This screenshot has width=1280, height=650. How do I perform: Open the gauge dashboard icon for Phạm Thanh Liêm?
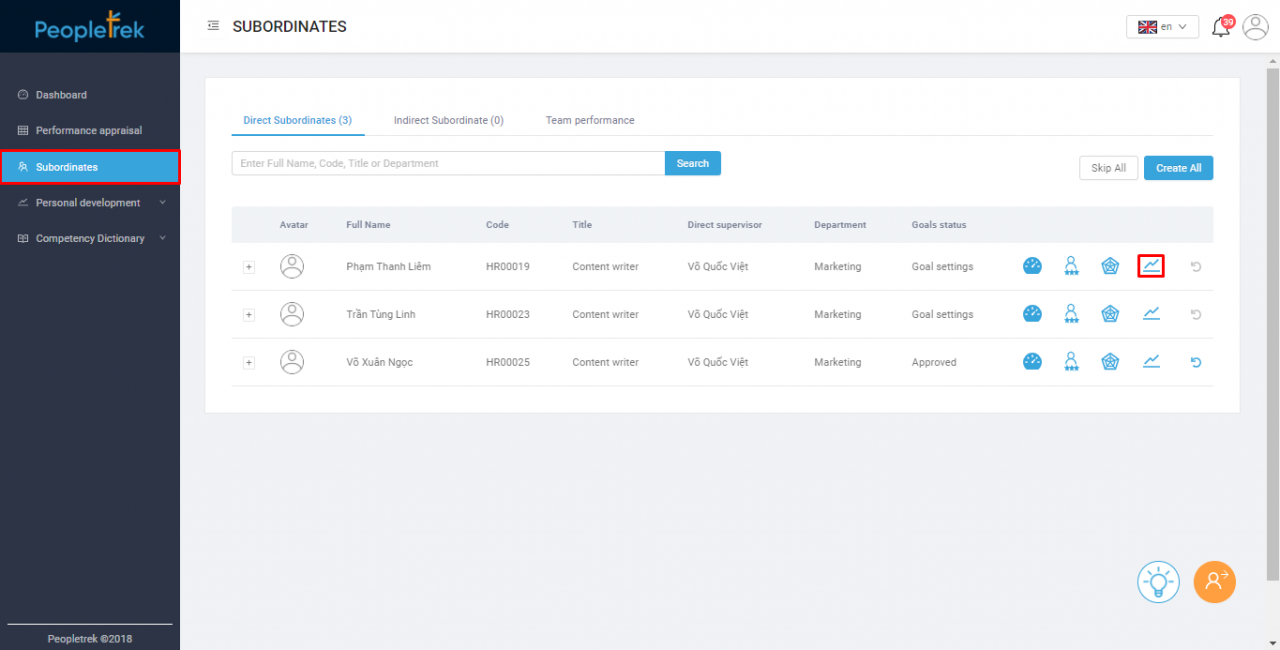point(1032,266)
